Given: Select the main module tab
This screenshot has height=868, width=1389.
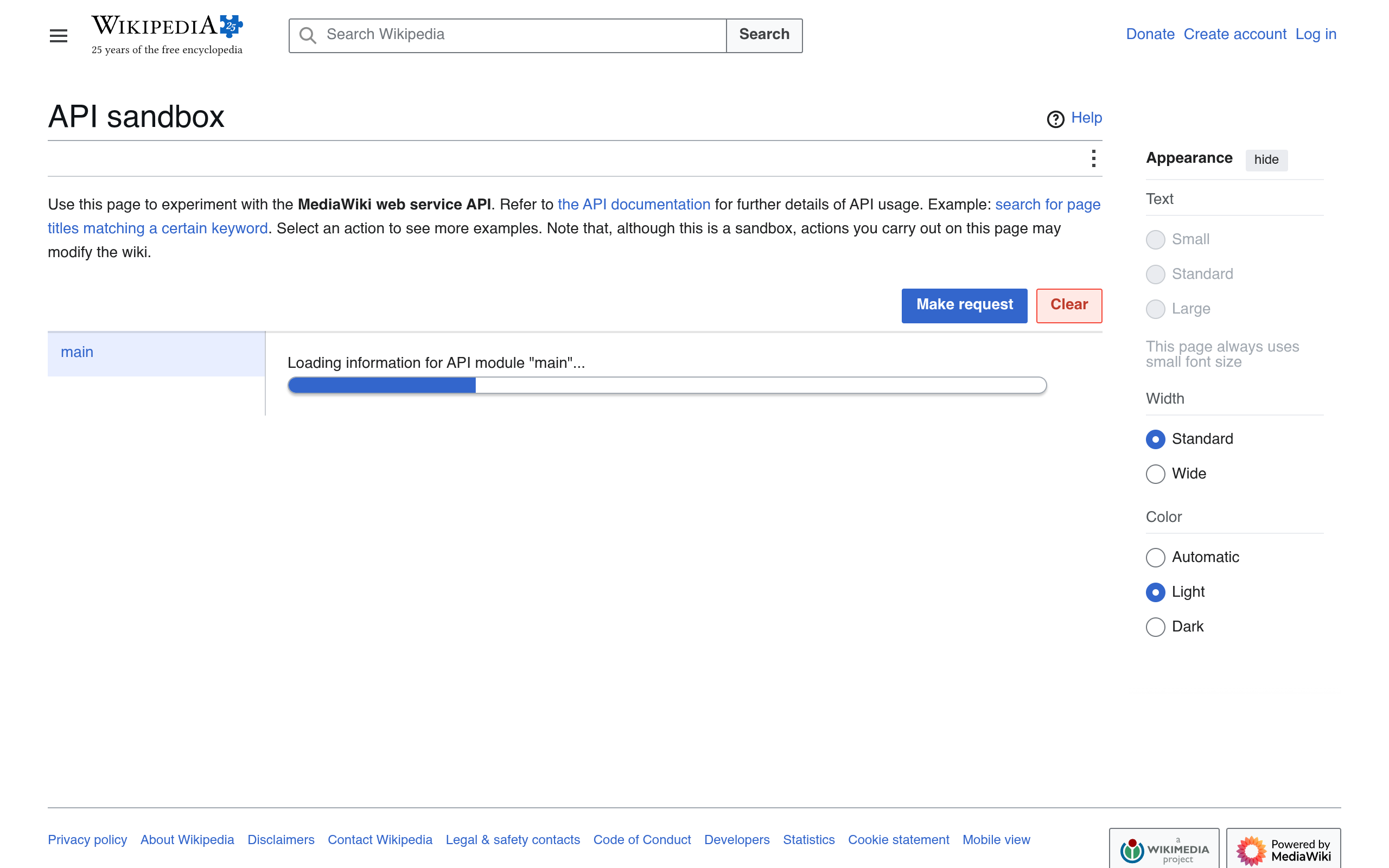Looking at the screenshot, I should (156, 353).
